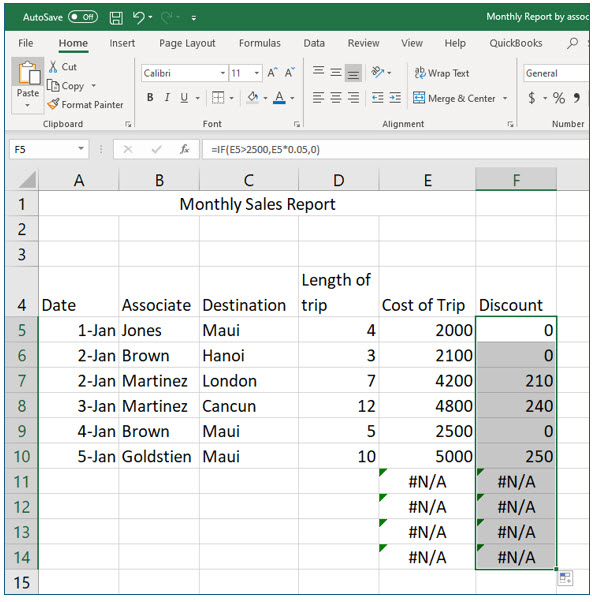Open the Calibri font name dropdown
The height and width of the screenshot is (602, 592).
click(222, 73)
